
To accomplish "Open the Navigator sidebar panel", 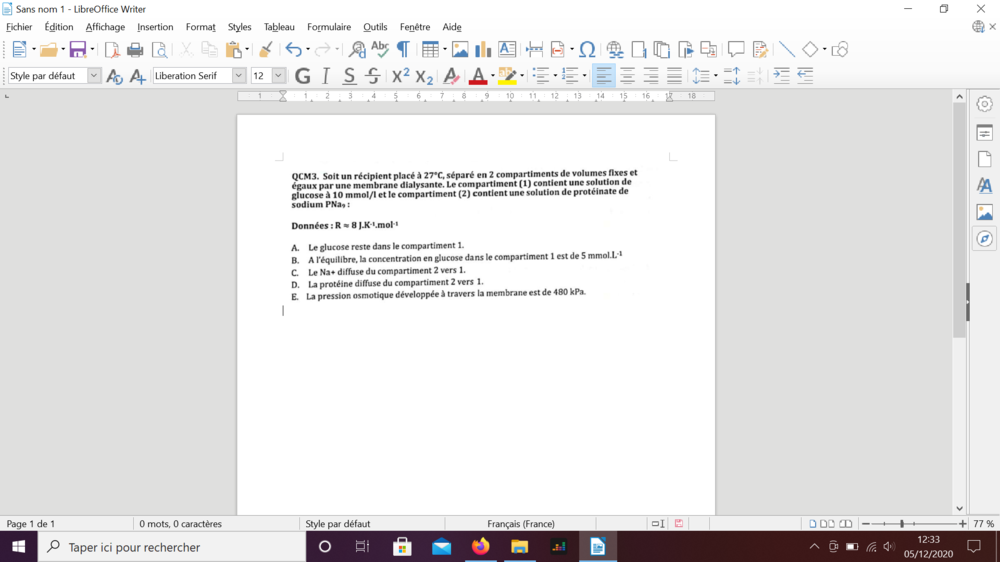I will (x=984, y=239).
